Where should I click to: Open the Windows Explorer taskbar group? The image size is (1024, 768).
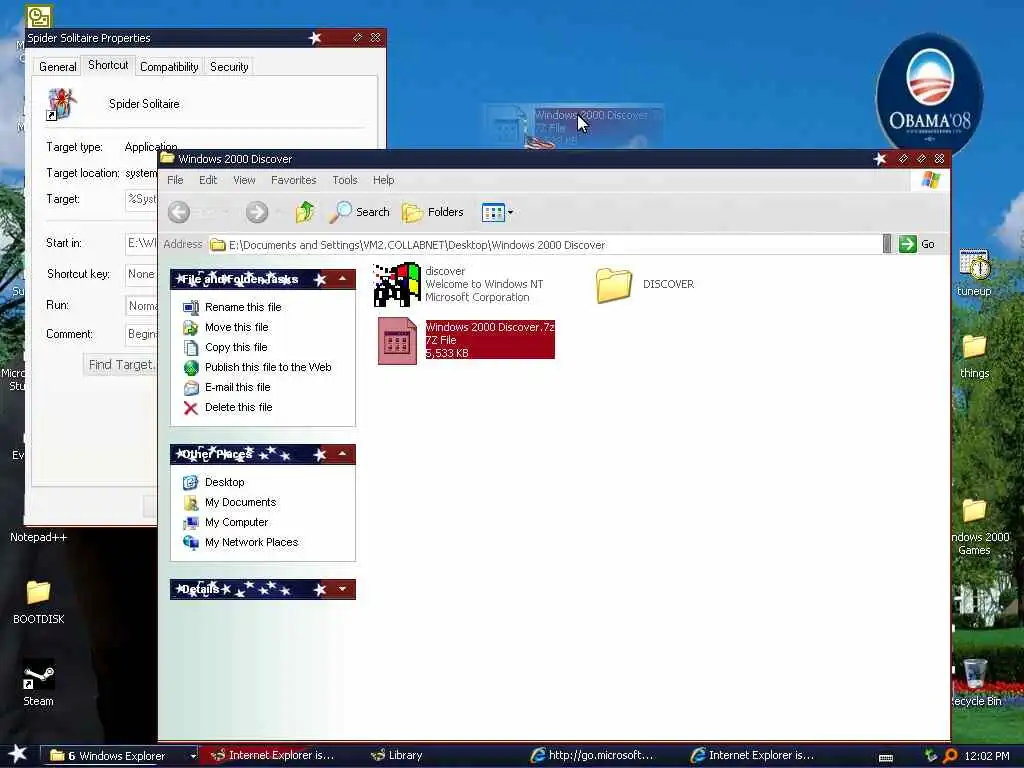120,756
